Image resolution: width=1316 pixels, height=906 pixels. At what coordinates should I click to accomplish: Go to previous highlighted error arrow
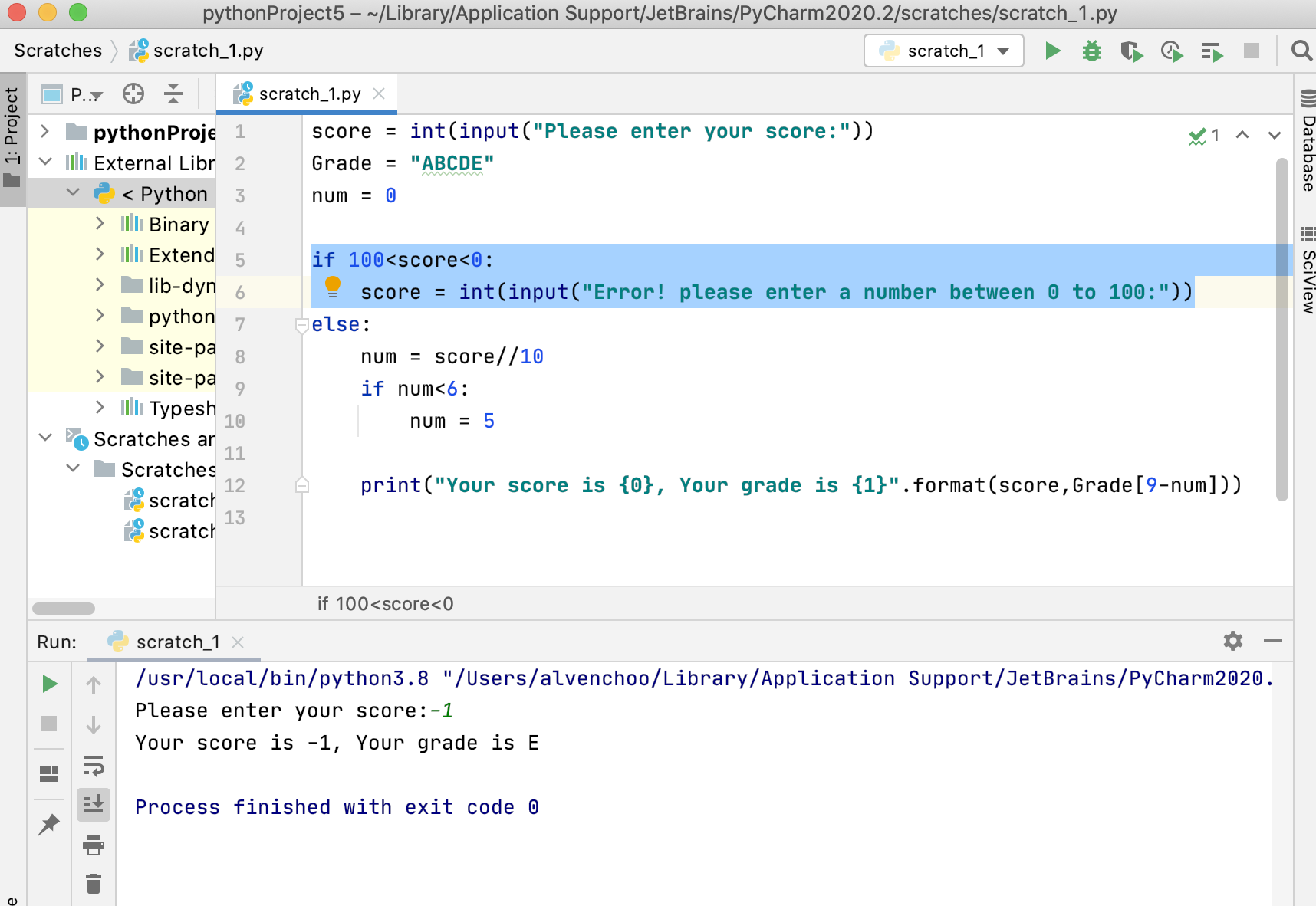pyautogui.click(x=1242, y=136)
